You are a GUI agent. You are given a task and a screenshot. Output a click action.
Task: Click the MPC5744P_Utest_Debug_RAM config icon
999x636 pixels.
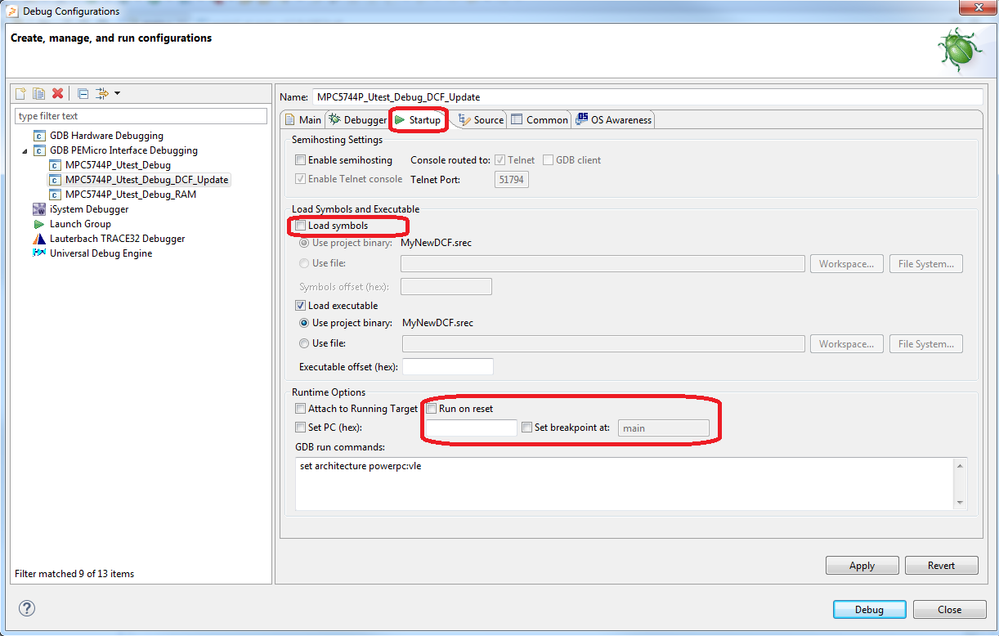pos(55,194)
